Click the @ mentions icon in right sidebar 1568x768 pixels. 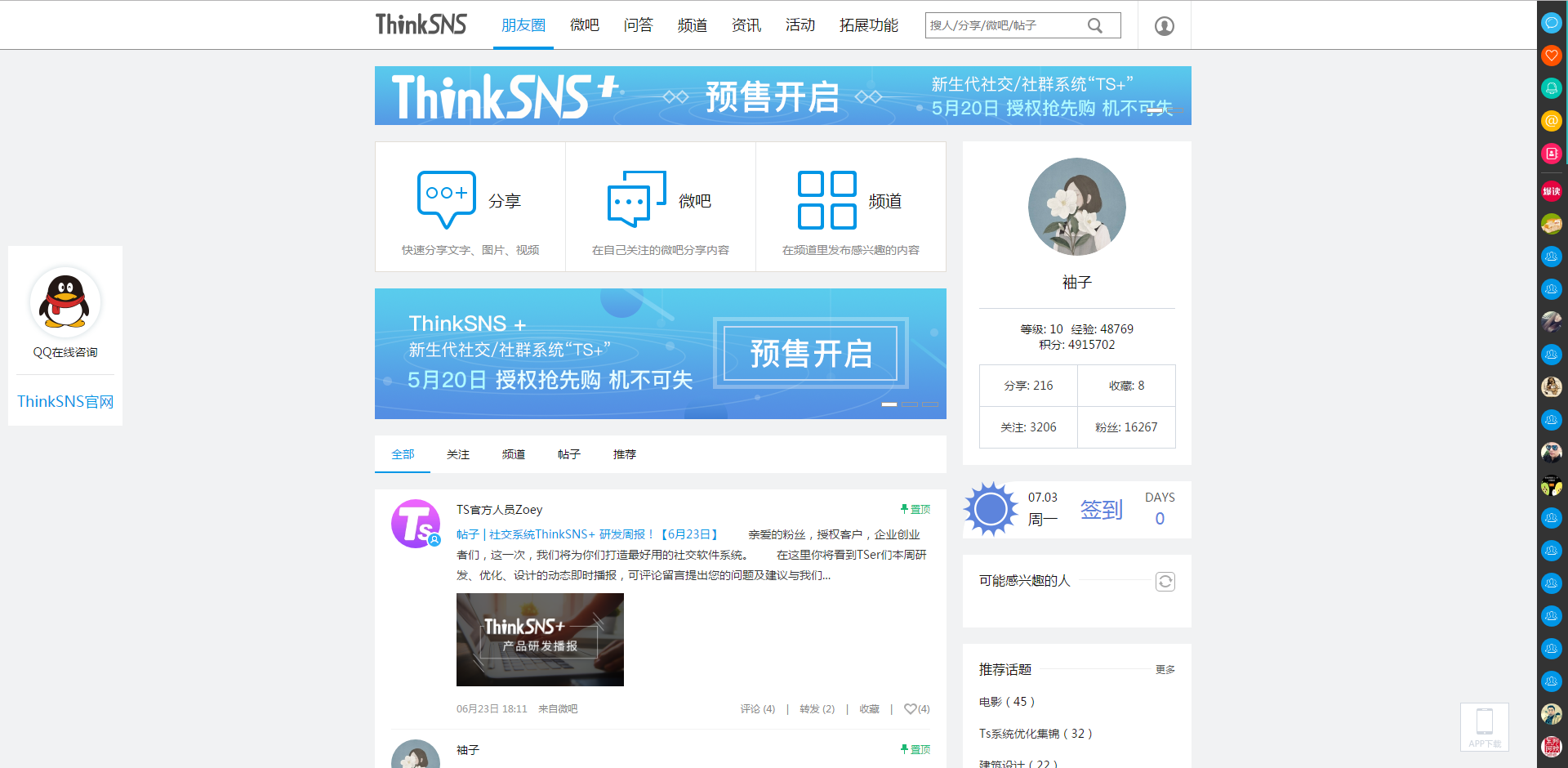tap(1551, 121)
